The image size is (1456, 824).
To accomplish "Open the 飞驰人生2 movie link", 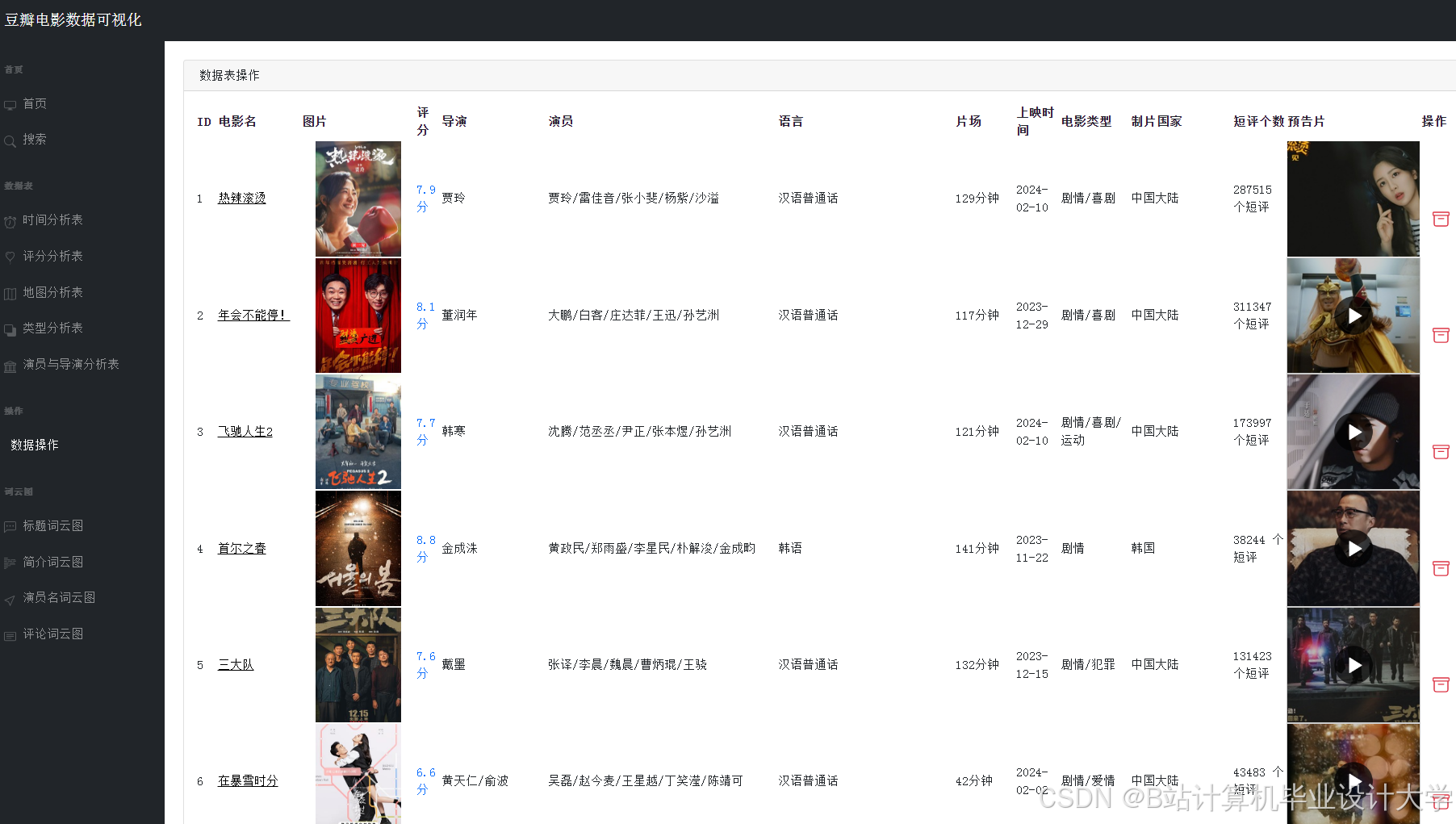I will [x=245, y=432].
